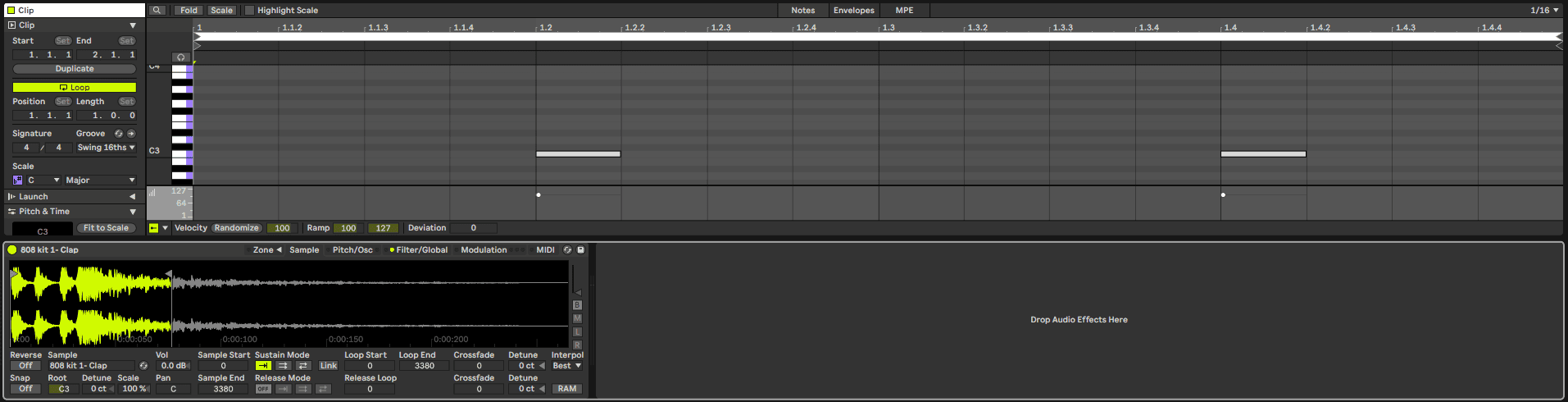Open the Major scale type dropdown
1568x402 pixels.
(x=100, y=180)
